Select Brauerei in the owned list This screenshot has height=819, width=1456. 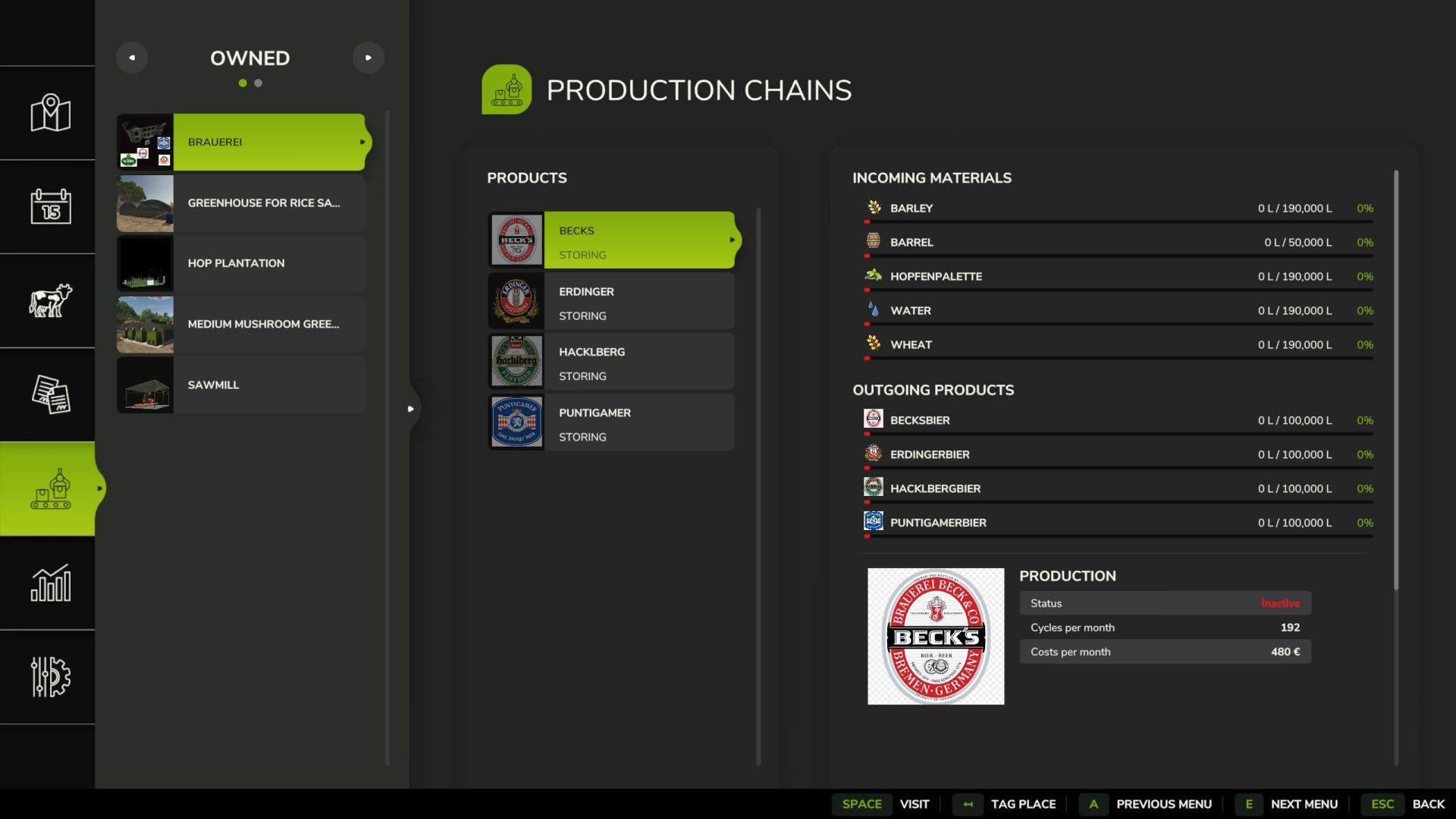(x=241, y=142)
